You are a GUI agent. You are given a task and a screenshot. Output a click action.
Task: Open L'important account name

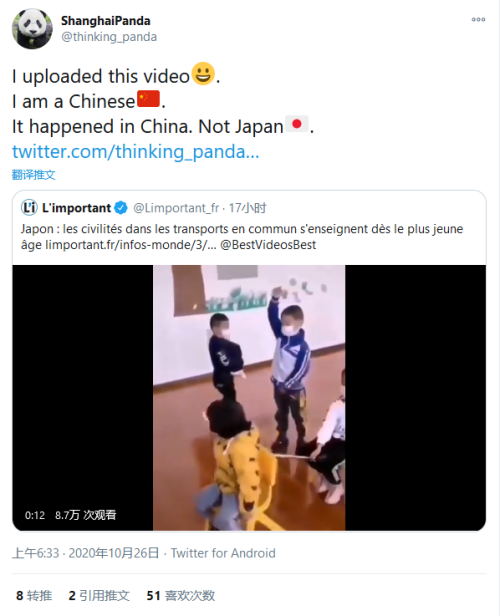click(77, 208)
